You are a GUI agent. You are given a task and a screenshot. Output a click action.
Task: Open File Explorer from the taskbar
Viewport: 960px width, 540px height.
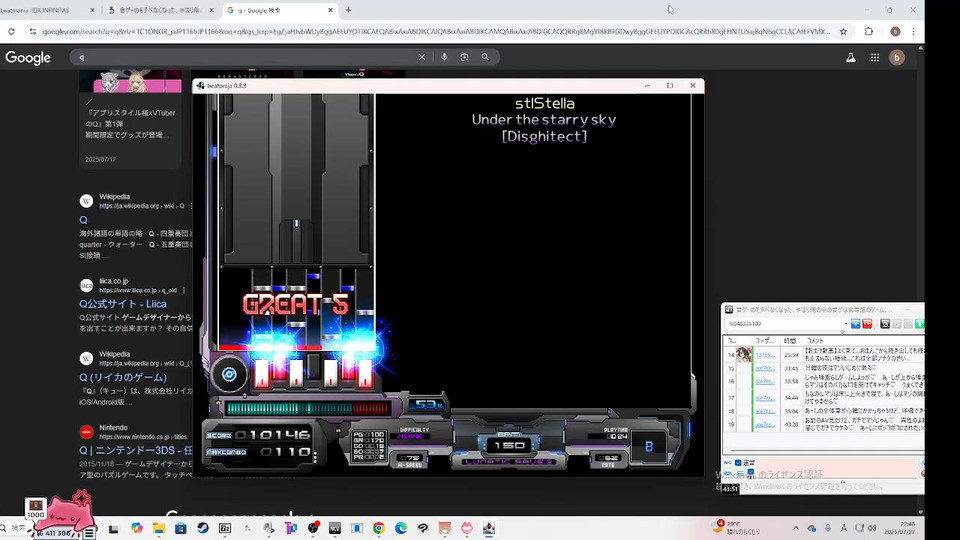pos(159,528)
